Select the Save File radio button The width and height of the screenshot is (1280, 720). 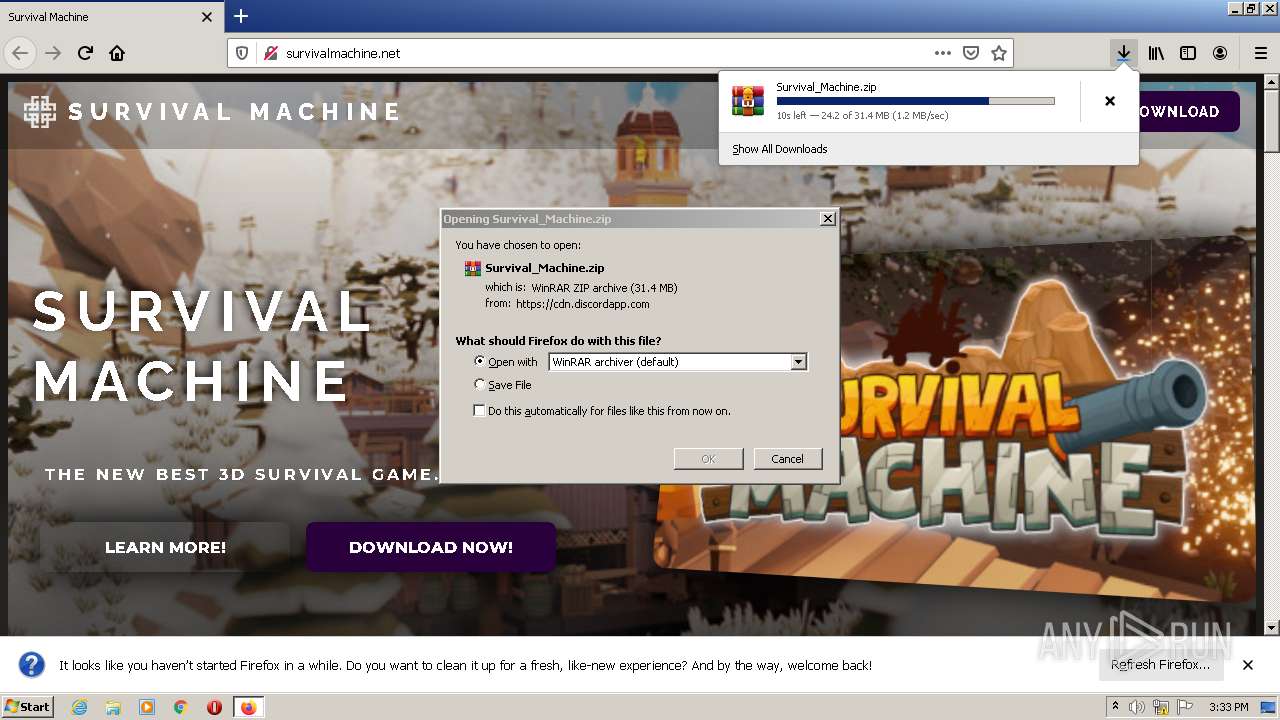click(480, 384)
